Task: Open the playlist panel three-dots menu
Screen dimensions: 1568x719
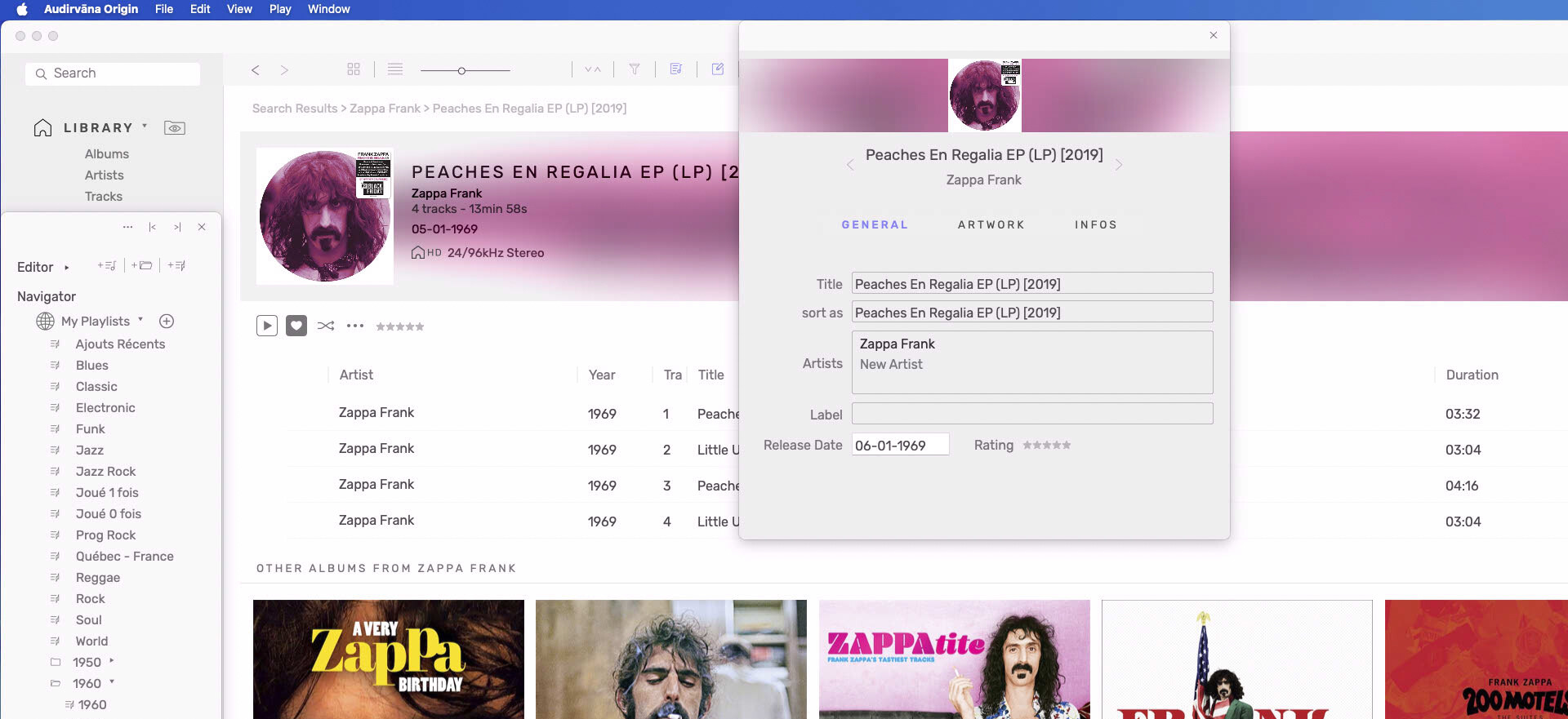Action: pos(127,227)
